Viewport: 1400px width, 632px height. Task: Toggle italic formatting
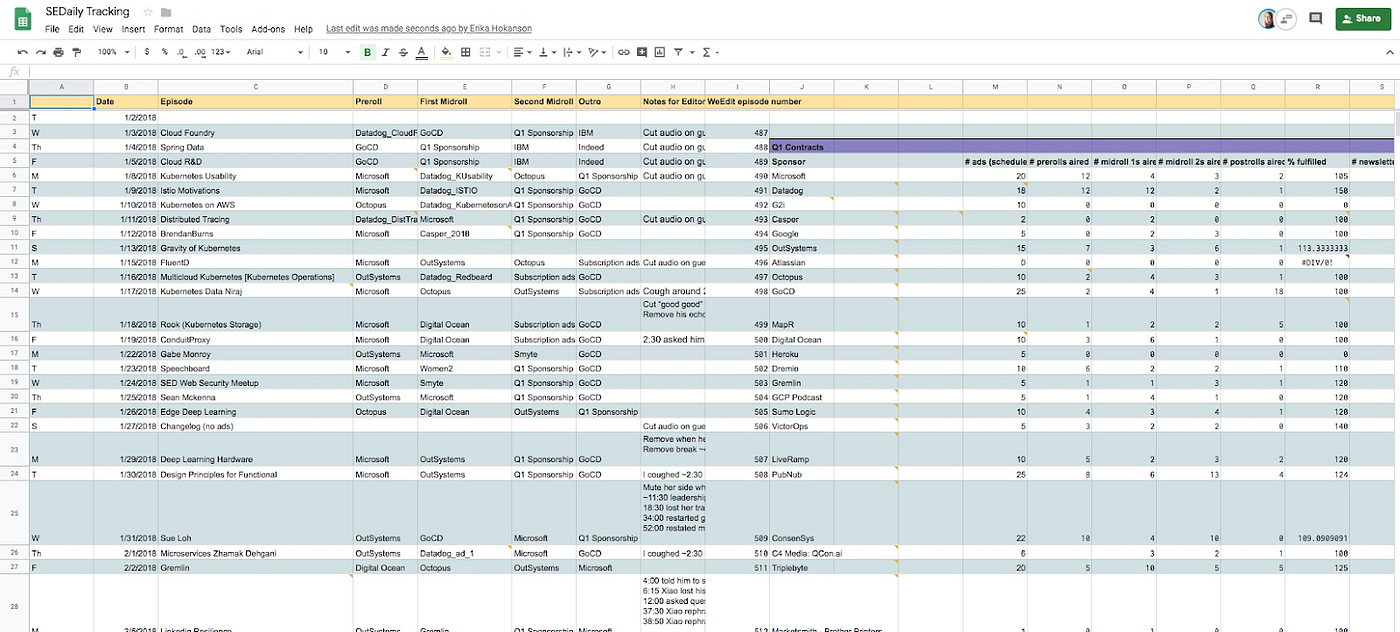tap(386, 52)
